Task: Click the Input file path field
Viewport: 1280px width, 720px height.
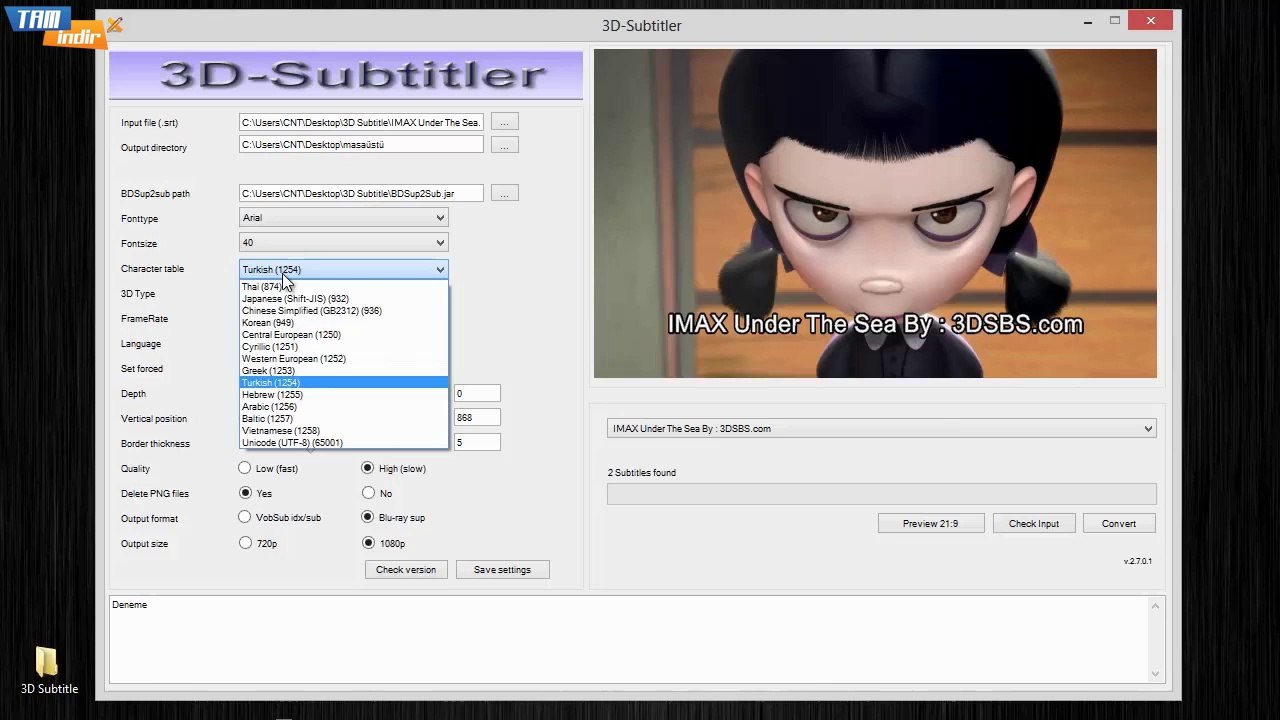Action: pyautogui.click(x=361, y=122)
